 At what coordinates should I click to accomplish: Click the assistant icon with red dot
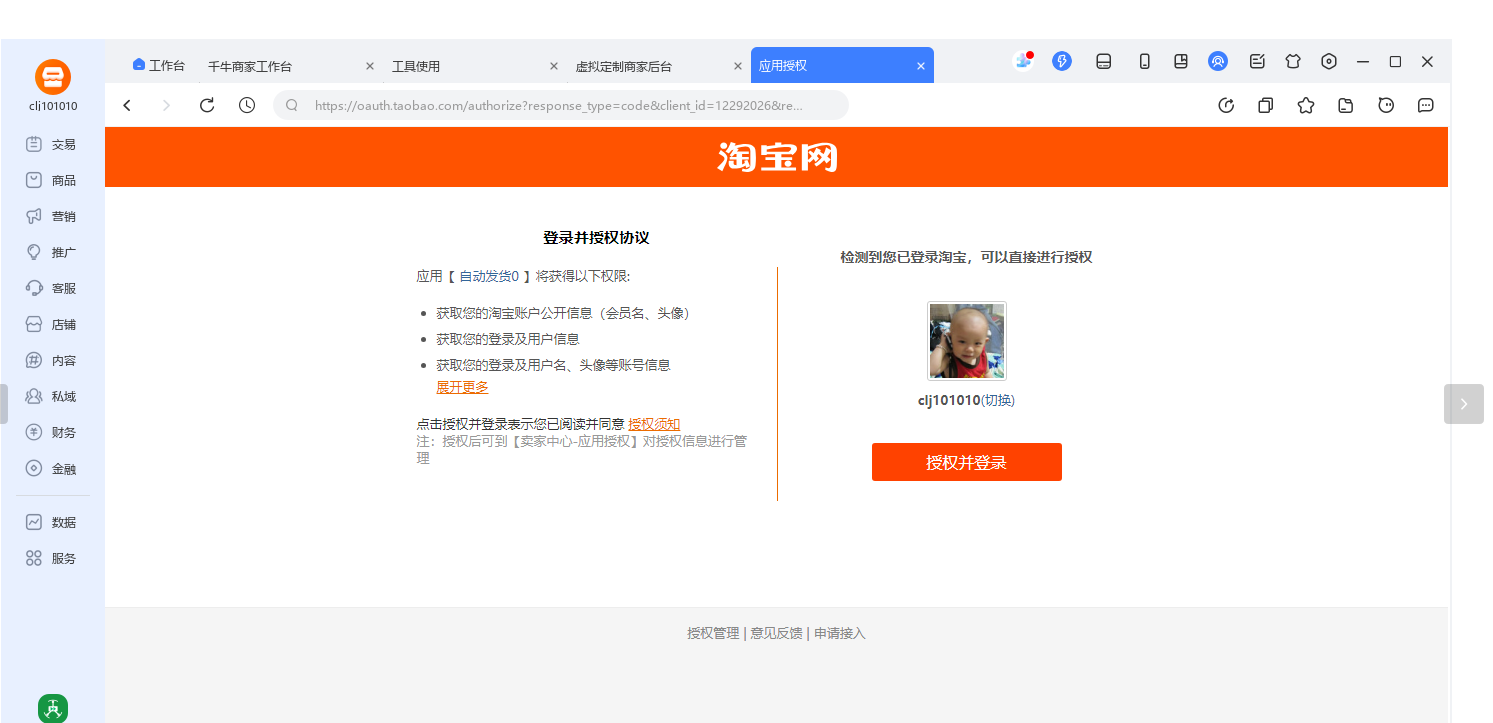point(1022,61)
